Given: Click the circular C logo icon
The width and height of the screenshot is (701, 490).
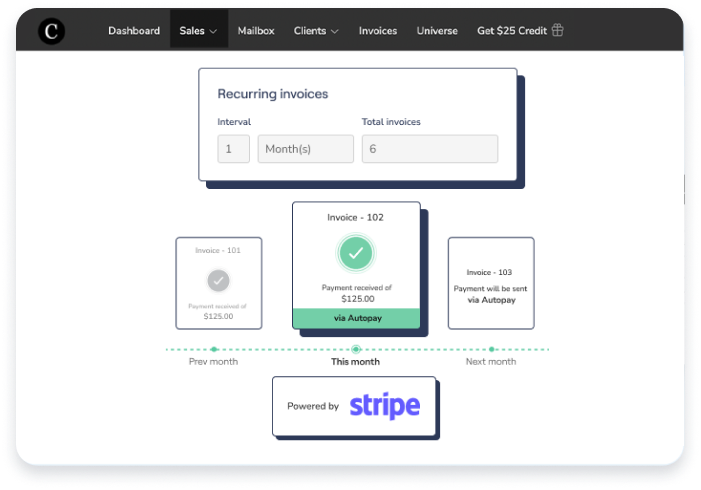Looking at the screenshot, I should 52,32.
